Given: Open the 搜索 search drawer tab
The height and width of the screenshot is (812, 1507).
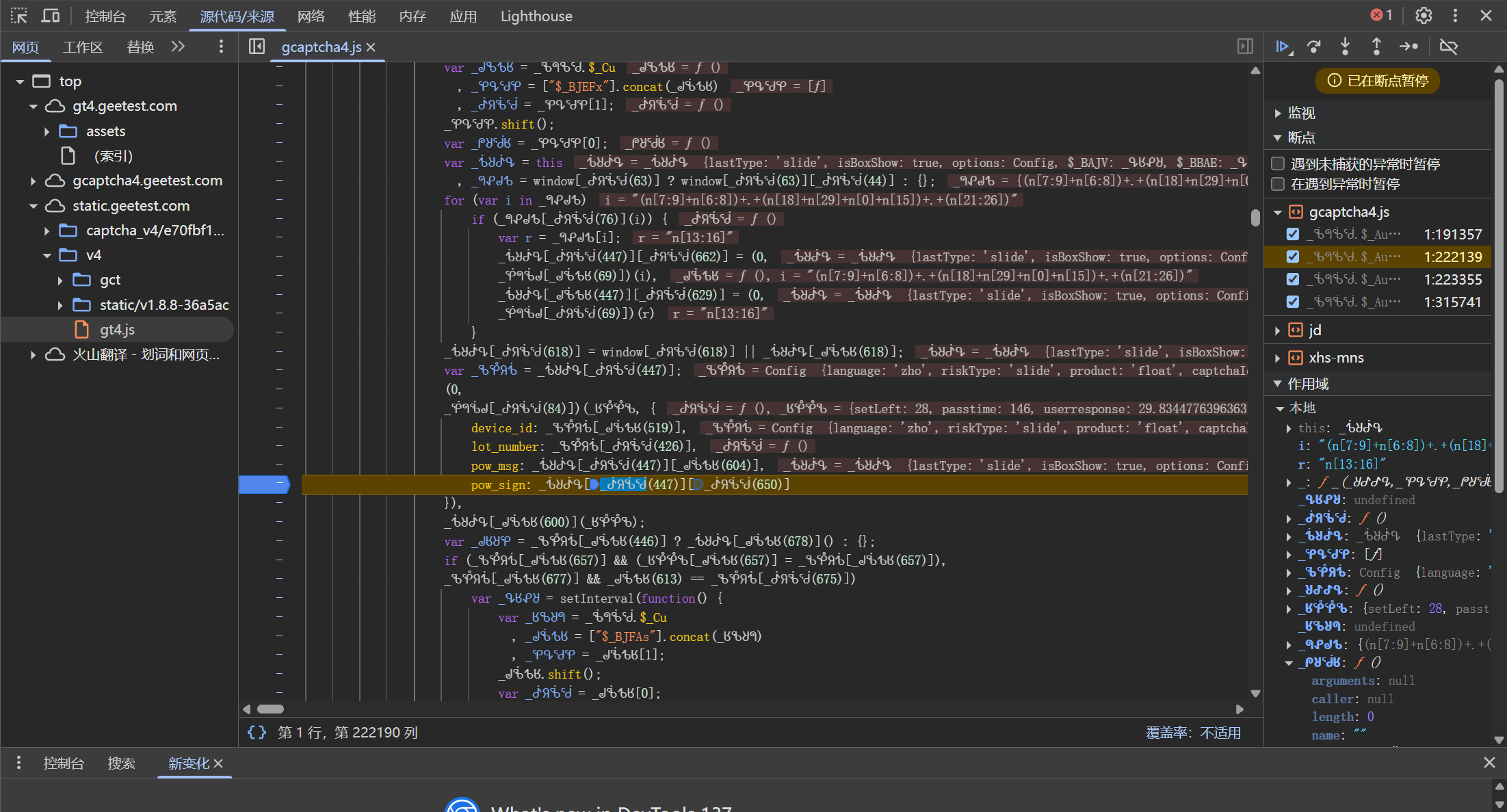Looking at the screenshot, I should click(x=121, y=763).
